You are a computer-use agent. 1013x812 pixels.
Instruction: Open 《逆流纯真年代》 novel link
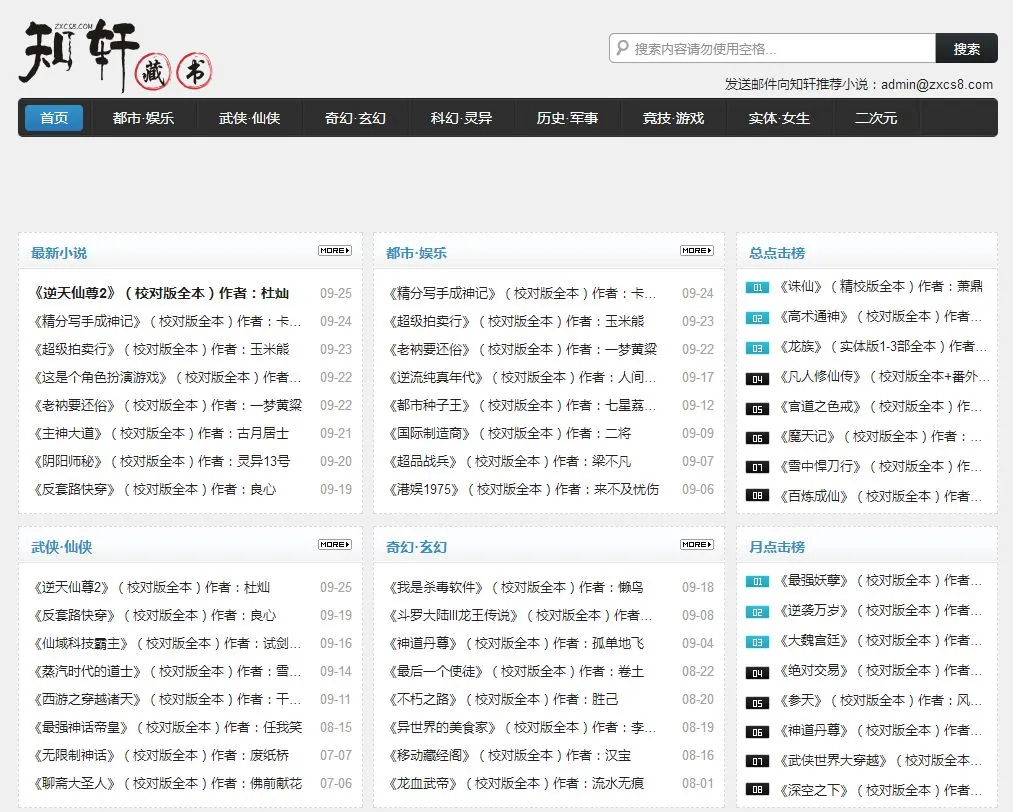(x=521, y=377)
